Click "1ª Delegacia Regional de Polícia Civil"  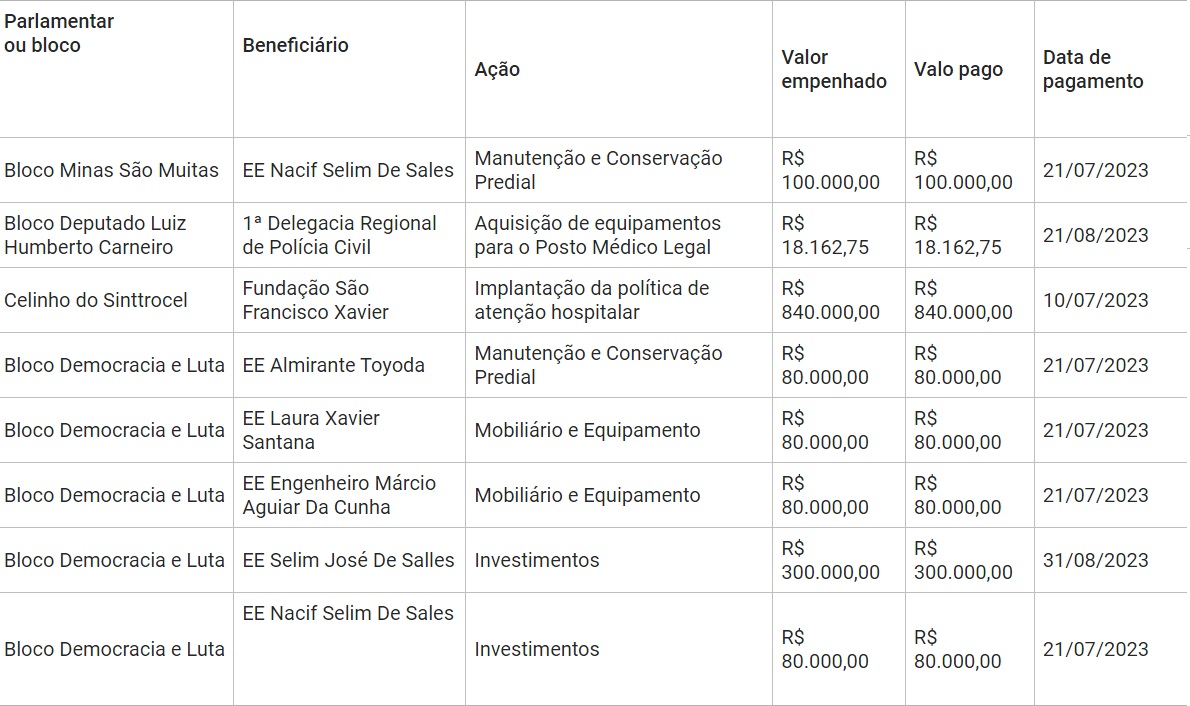(x=339, y=235)
